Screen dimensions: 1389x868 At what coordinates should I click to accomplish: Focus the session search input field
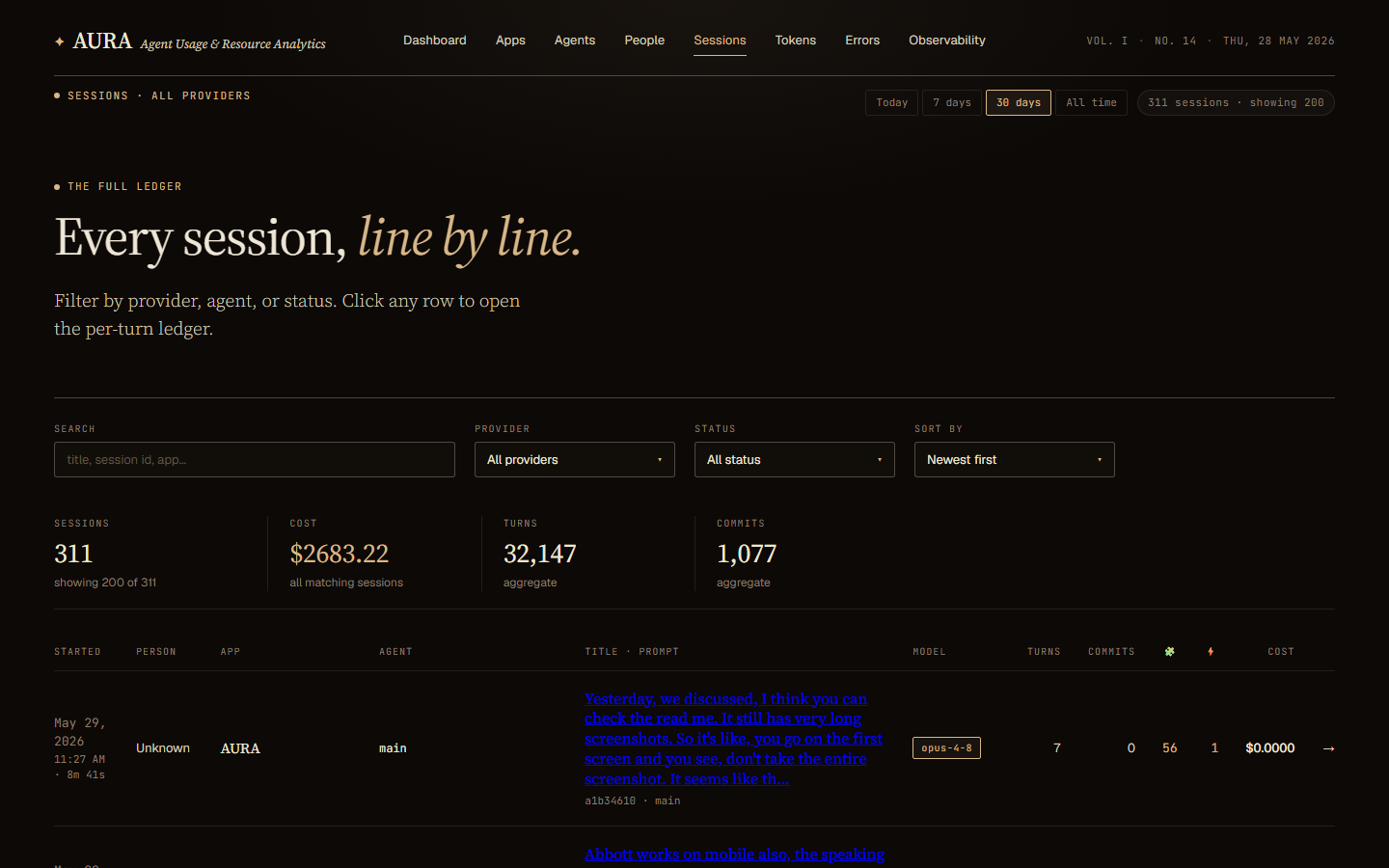pyautogui.click(x=255, y=460)
